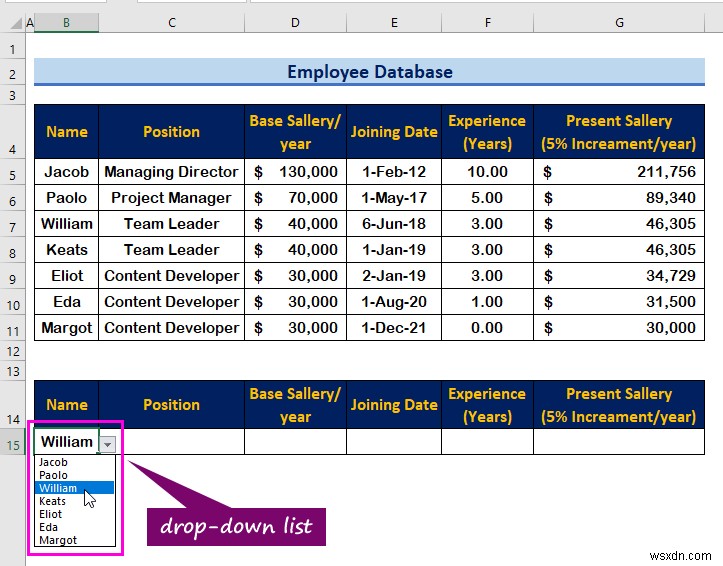Pick Eliot in the drop-down list
This screenshot has width=723, height=566.
pyautogui.click(x=74, y=514)
